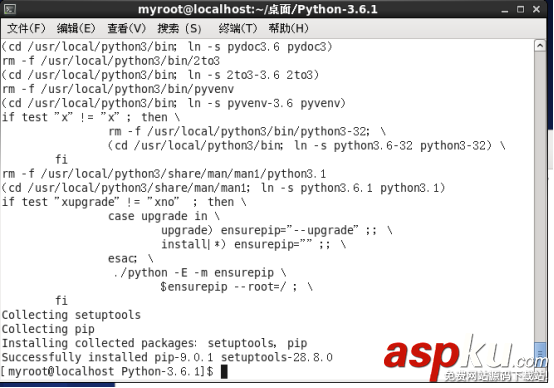Open the 终端(T) menu
Viewport: 554px width, 388px height.
click(x=238, y=28)
